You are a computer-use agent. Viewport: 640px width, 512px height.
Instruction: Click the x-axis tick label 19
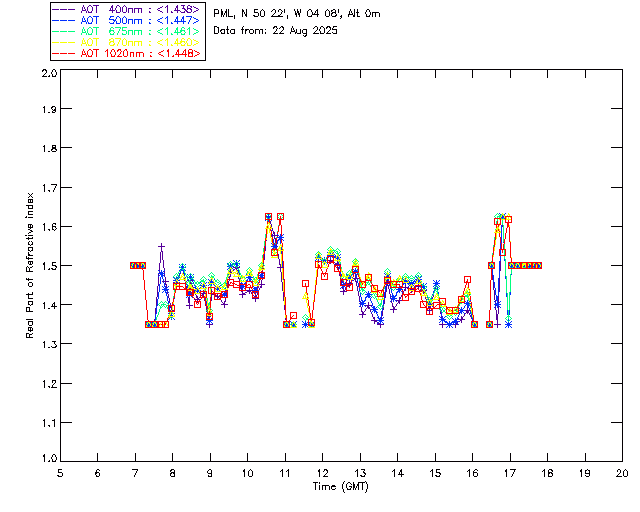click(x=585, y=473)
